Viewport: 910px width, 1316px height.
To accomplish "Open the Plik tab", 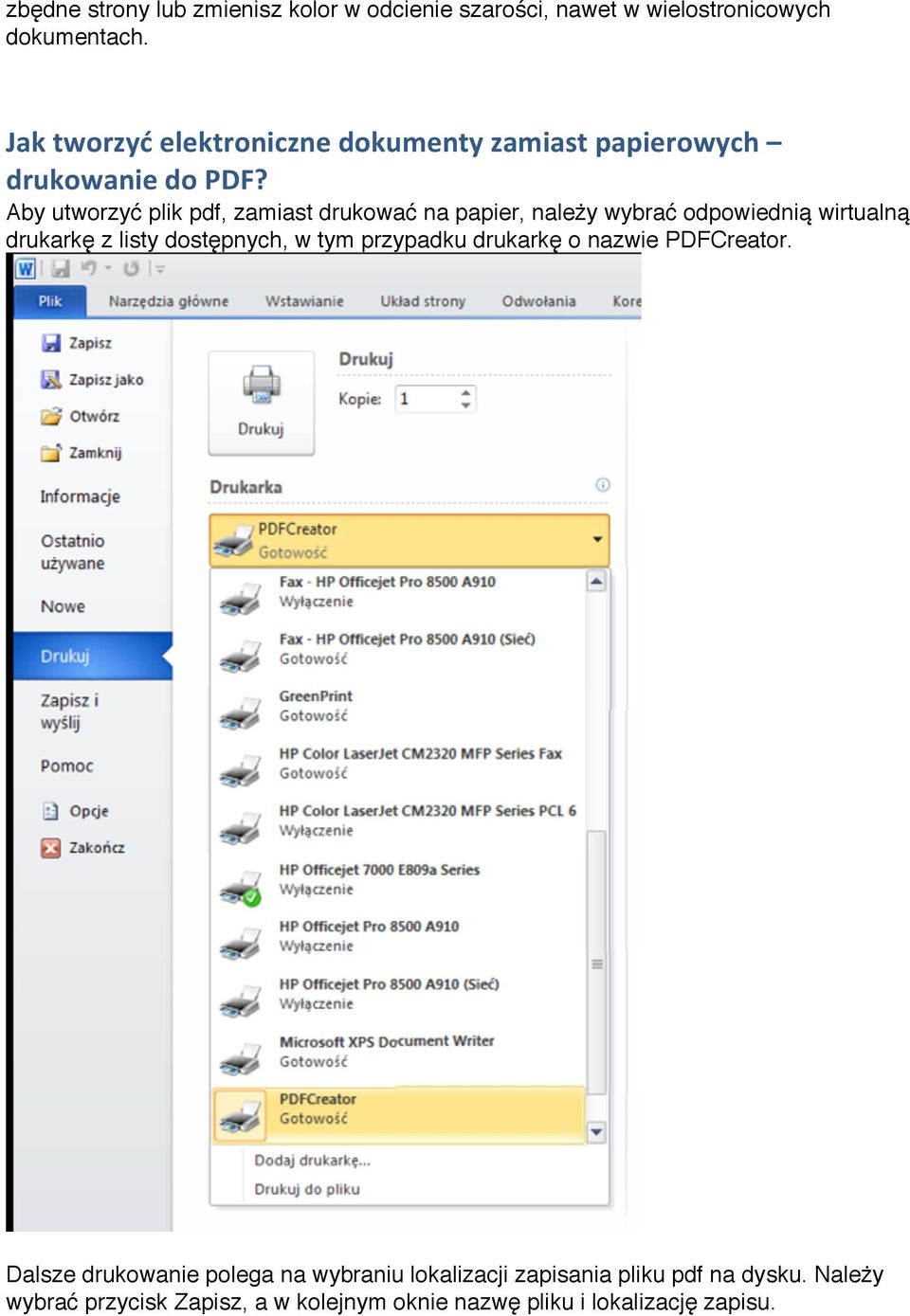I will 49,301.
